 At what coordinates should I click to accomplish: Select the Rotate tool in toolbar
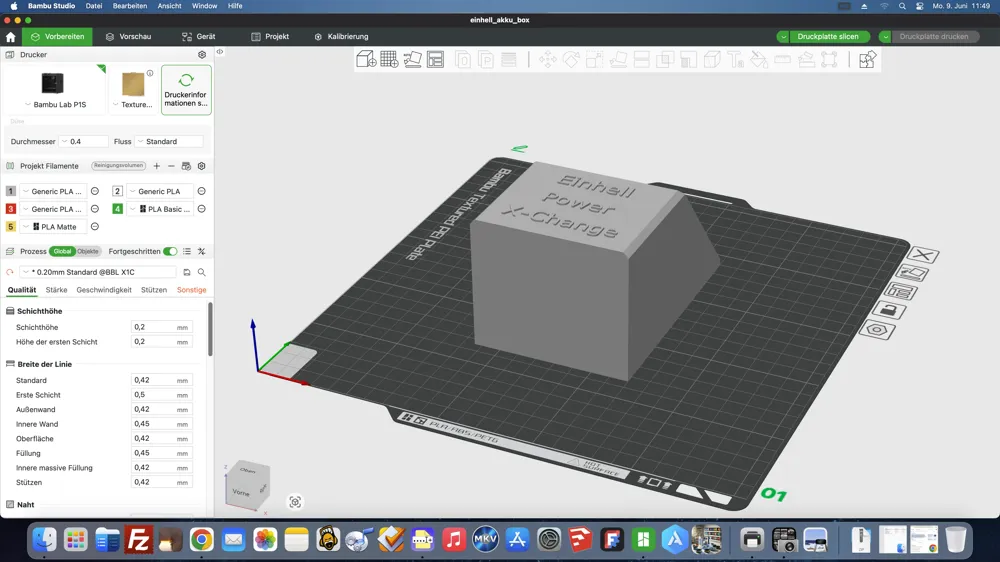[571, 59]
